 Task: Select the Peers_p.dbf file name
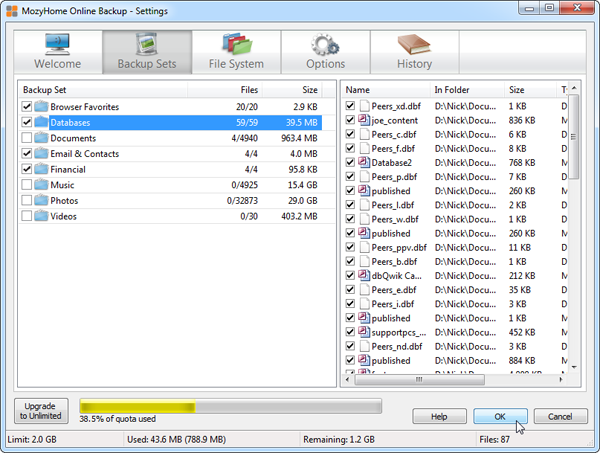point(394,177)
